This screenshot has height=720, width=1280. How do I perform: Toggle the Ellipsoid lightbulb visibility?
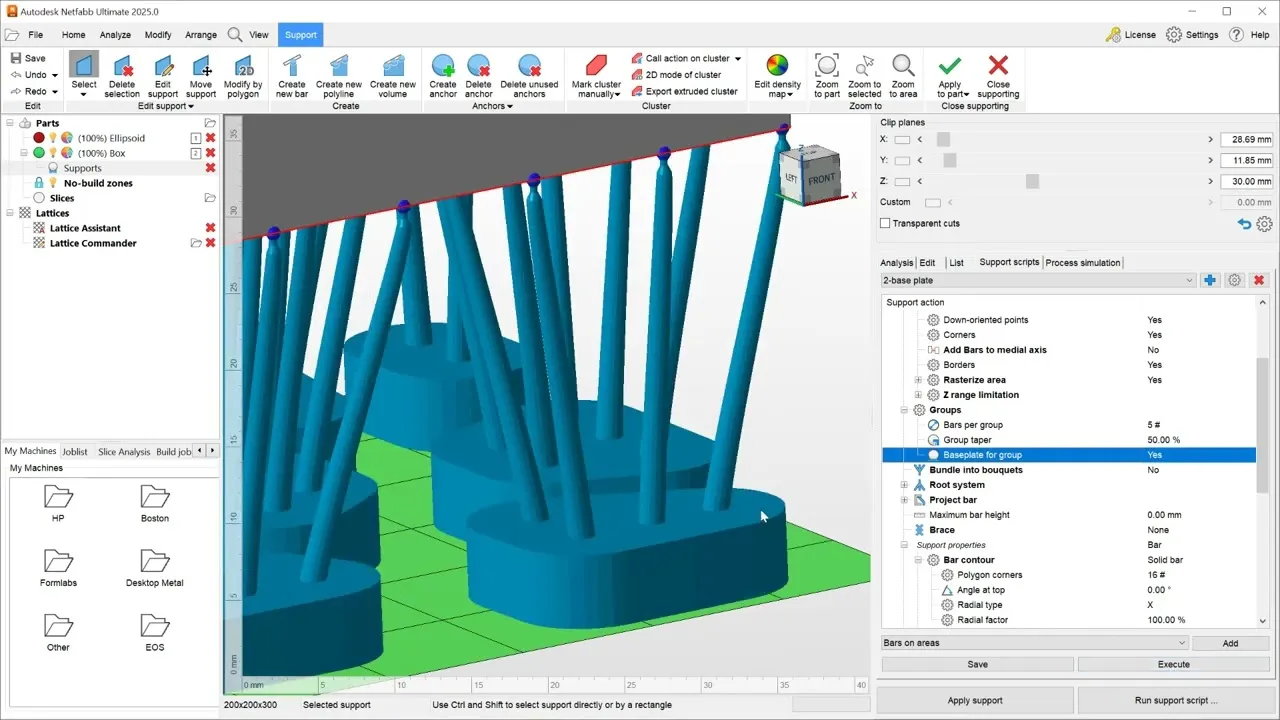53,138
